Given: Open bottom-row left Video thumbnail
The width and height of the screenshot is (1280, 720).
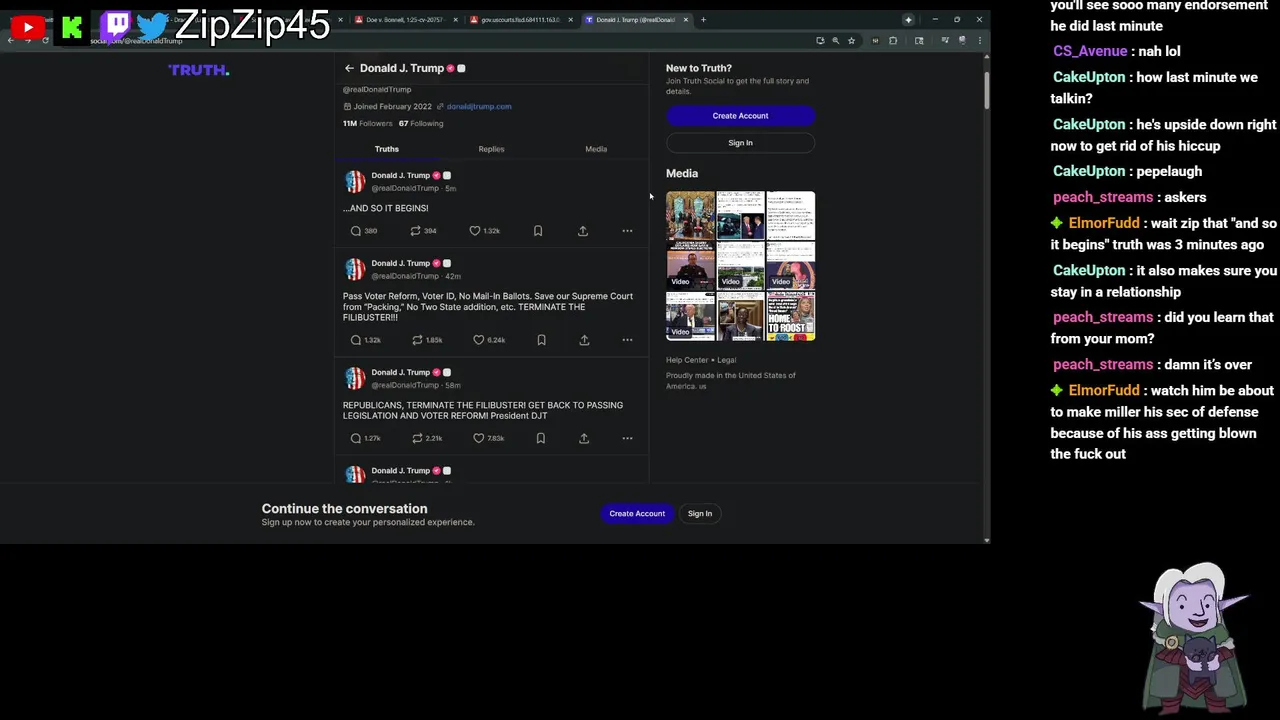Looking at the screenshot, I should click(690, 316).
